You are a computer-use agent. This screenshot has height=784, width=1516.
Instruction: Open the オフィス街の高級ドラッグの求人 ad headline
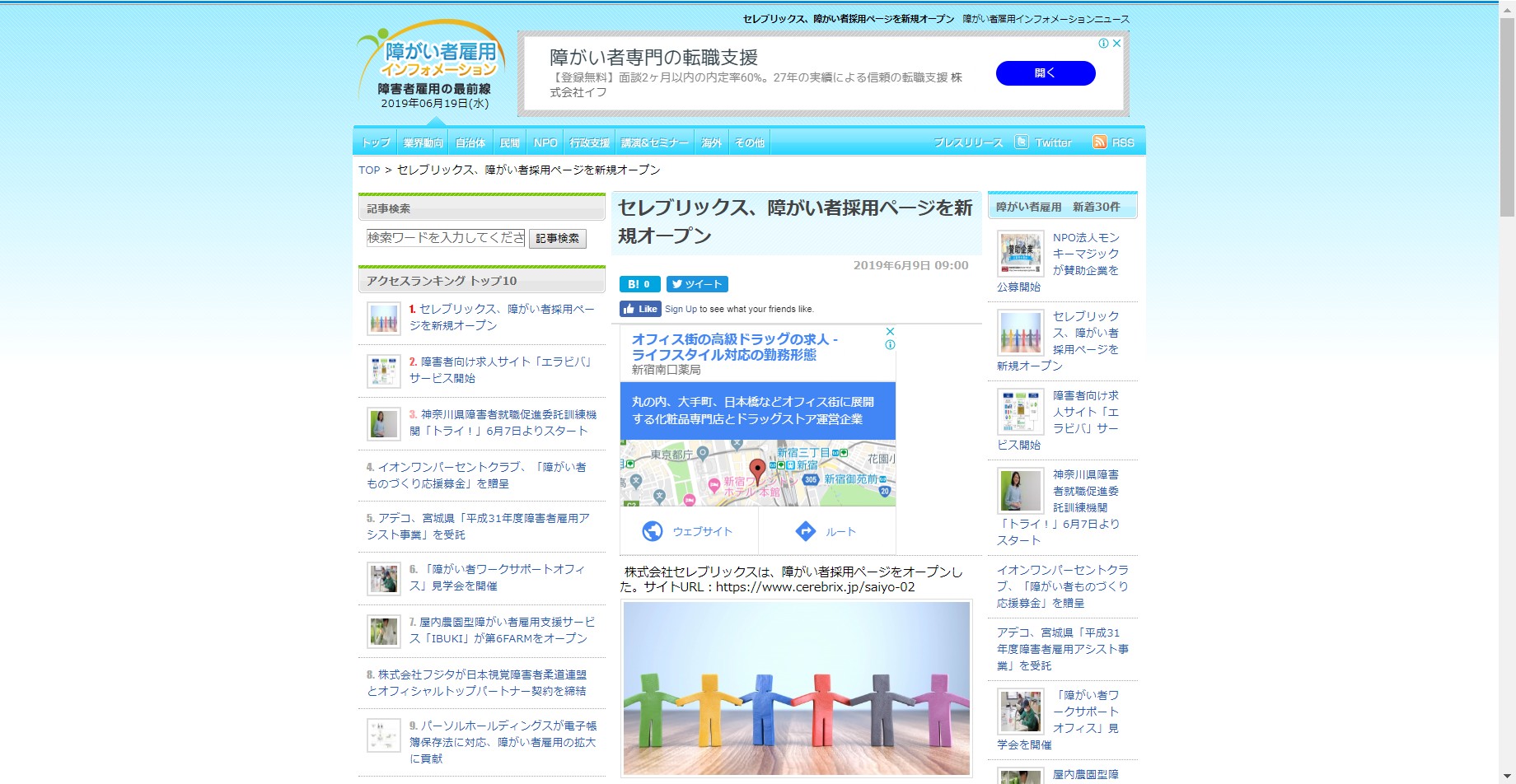coord(735,347)
